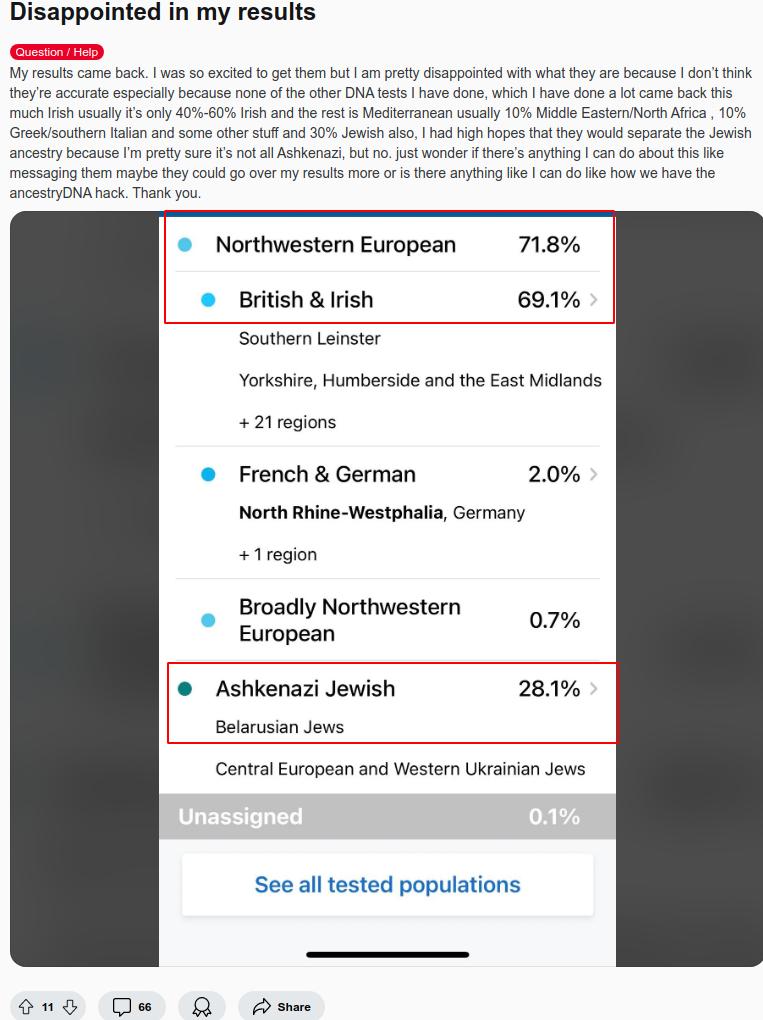
Task: Click See all tested populations
Action: (387, 885)
